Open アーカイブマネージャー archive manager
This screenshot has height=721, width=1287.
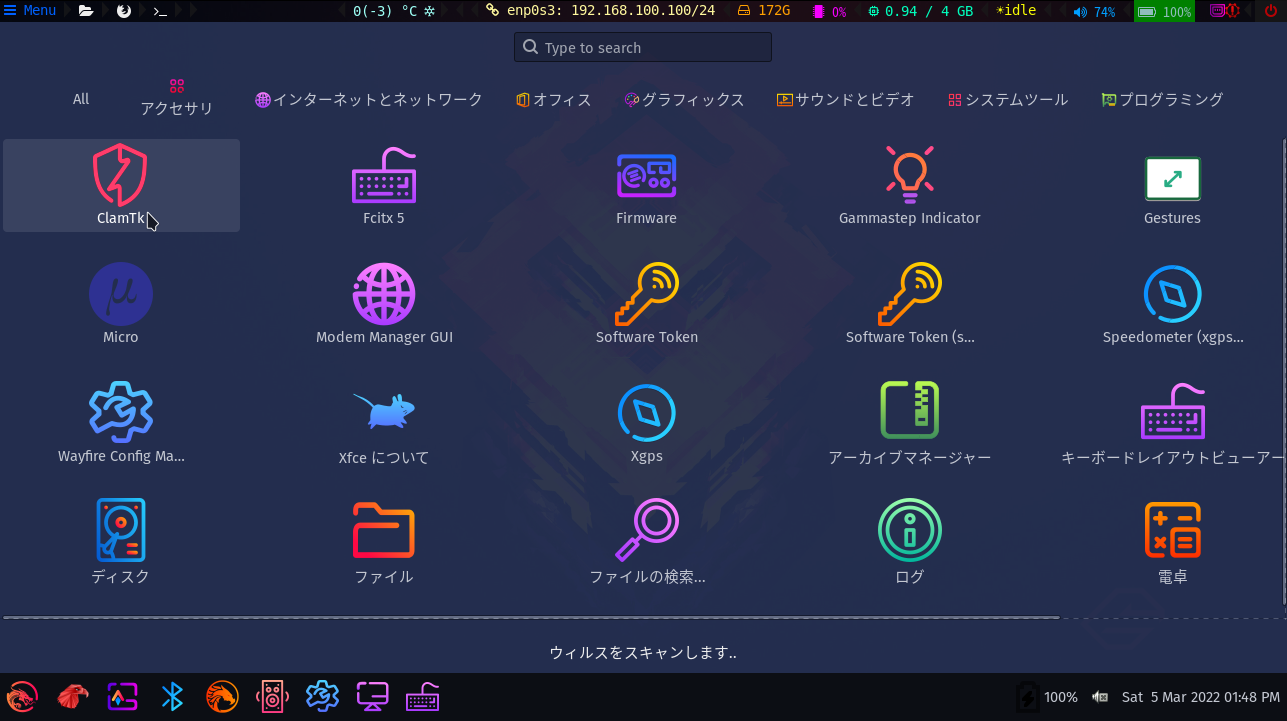tap(909, 424)
